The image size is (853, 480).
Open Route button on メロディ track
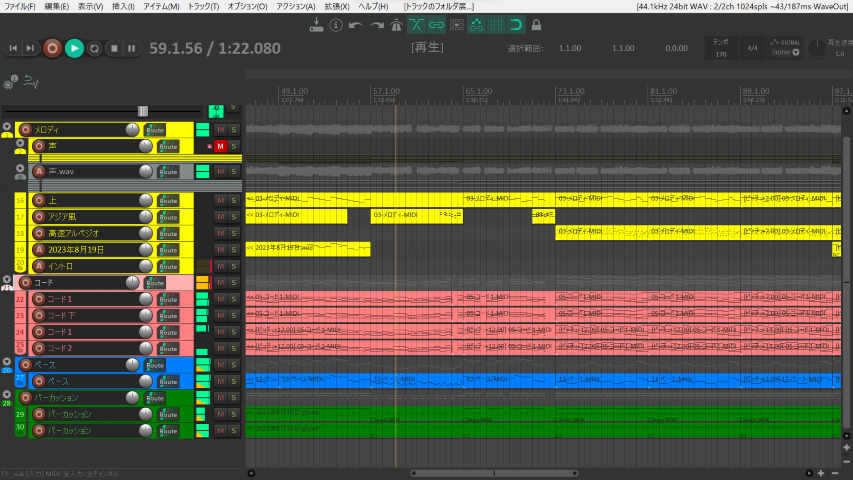tap(155, 130)
